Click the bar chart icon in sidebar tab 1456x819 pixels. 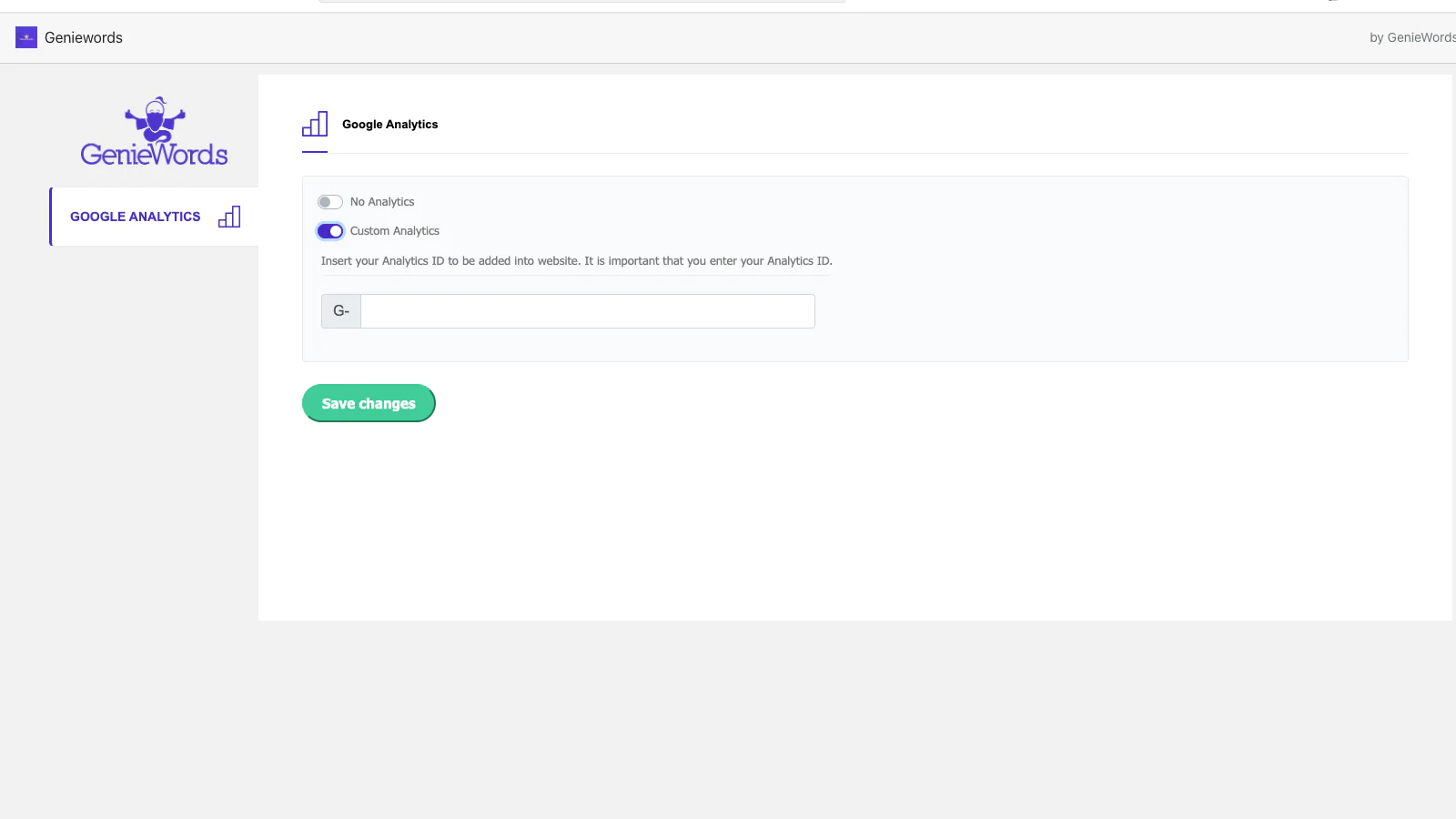(229, 217)
